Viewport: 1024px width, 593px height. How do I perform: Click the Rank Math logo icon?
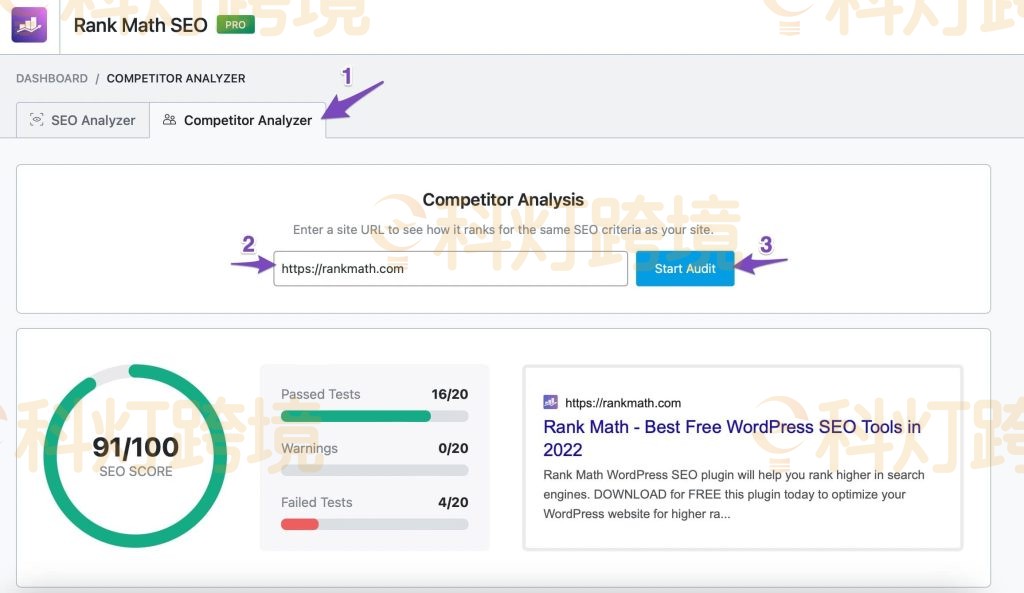[x=30, y=25]
